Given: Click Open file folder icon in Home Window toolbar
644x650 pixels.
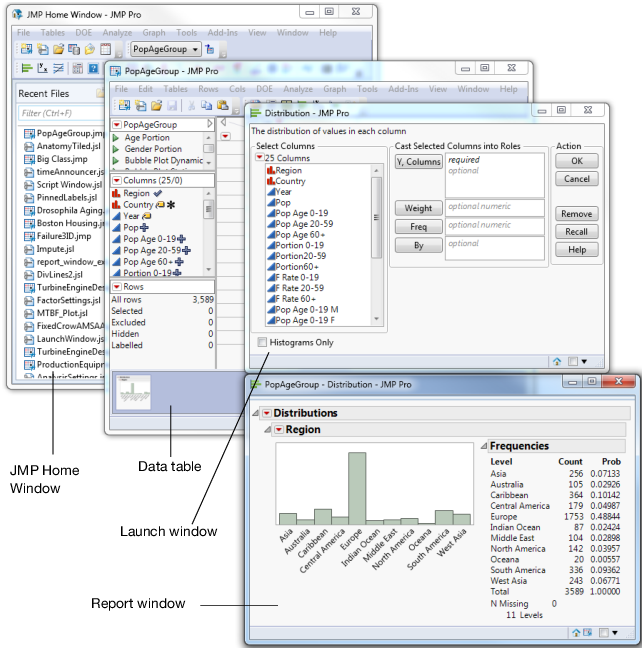Looking at the screenshot, I should pyautogui.click(x=58, y=49).
